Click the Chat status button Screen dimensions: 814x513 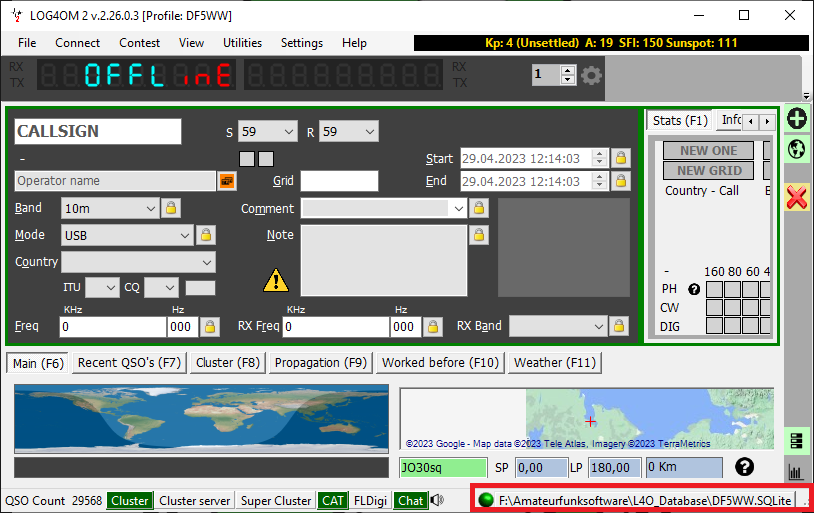411,501
